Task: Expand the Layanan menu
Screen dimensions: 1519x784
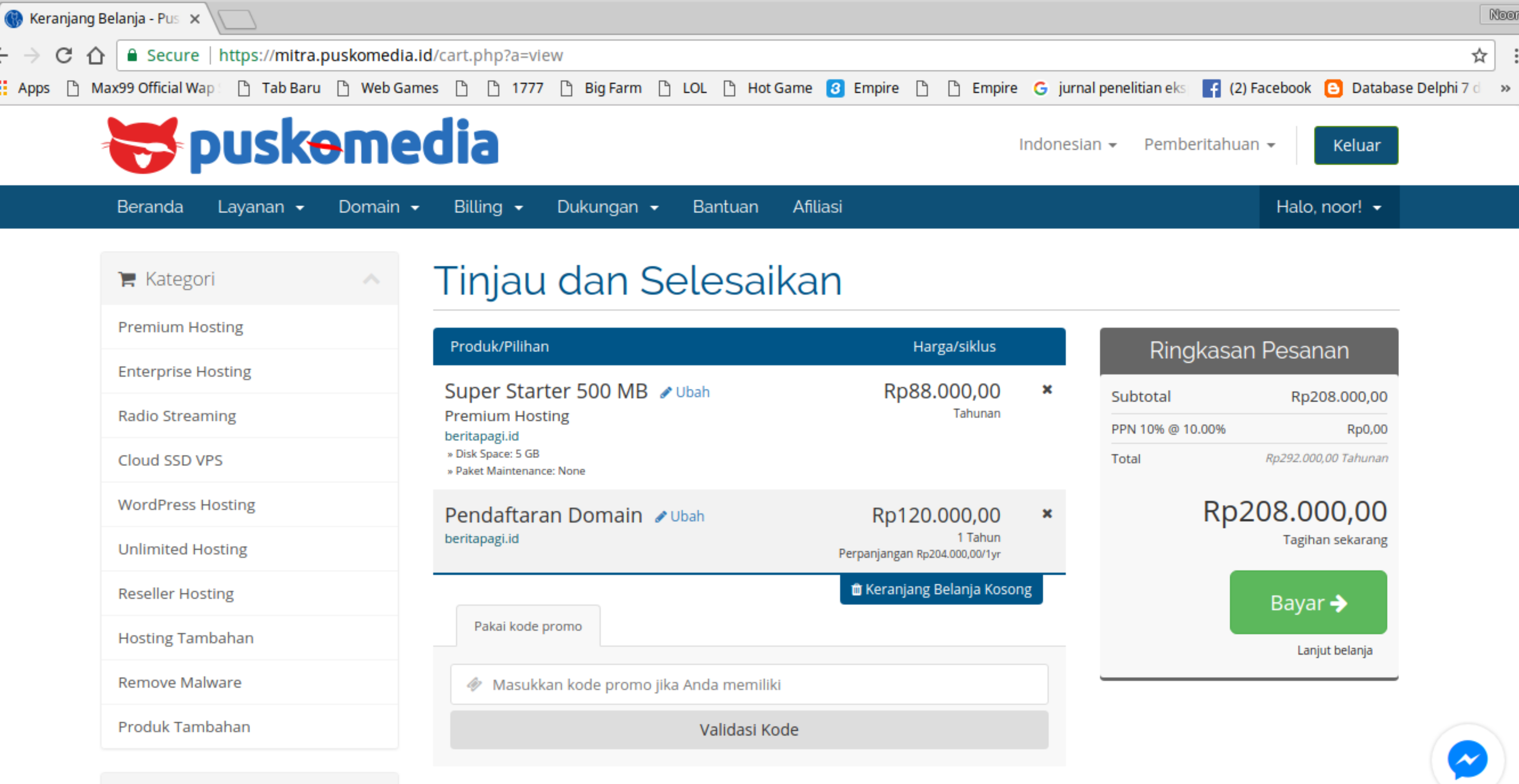Action: pyautogui.click(x=261, y=207)
